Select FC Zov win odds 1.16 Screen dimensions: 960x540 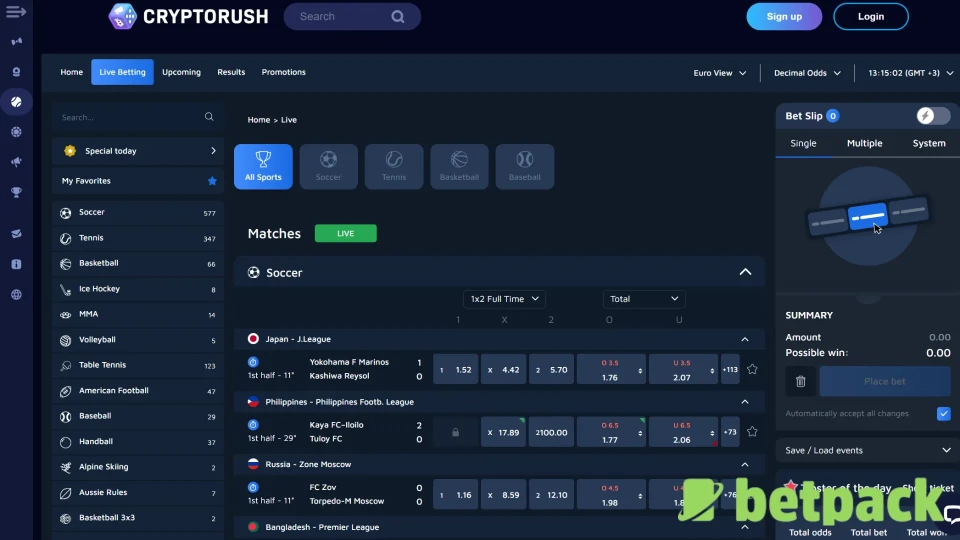[x=456, y=495]
